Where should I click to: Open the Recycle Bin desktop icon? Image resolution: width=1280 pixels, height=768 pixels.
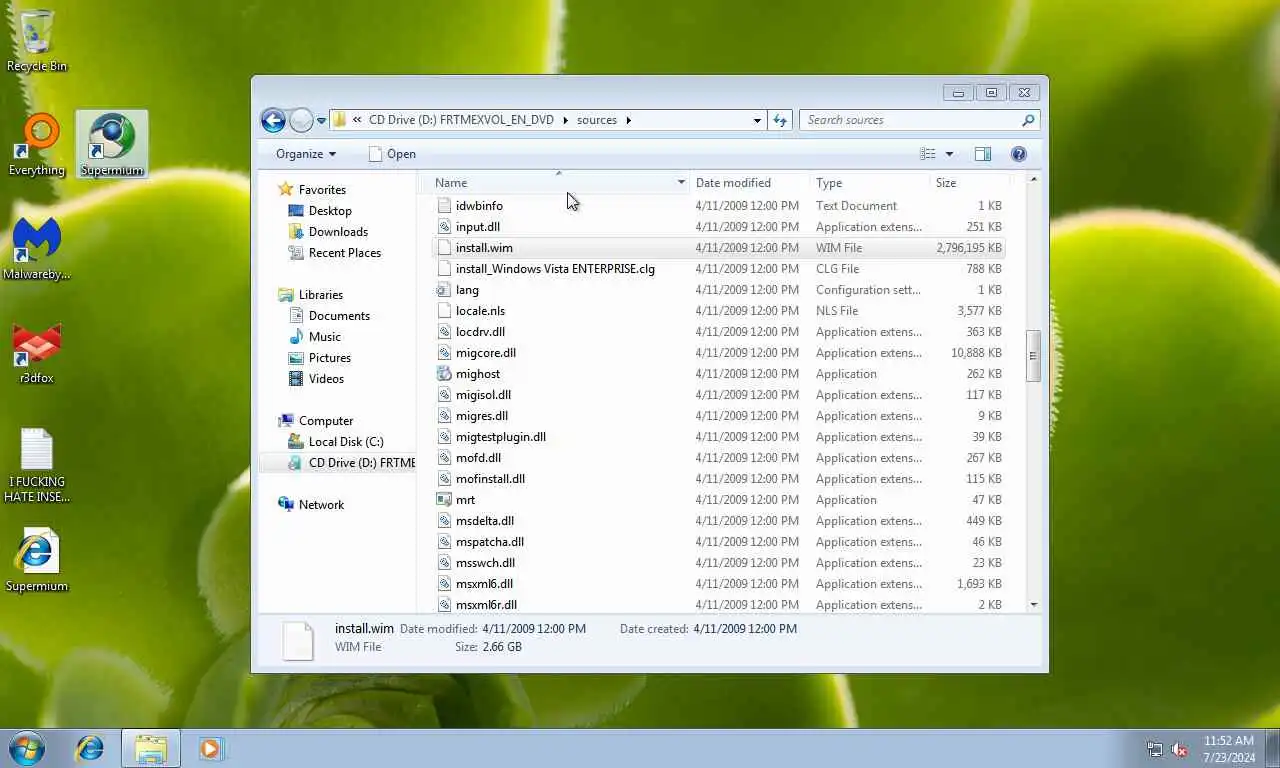point(37,42)
